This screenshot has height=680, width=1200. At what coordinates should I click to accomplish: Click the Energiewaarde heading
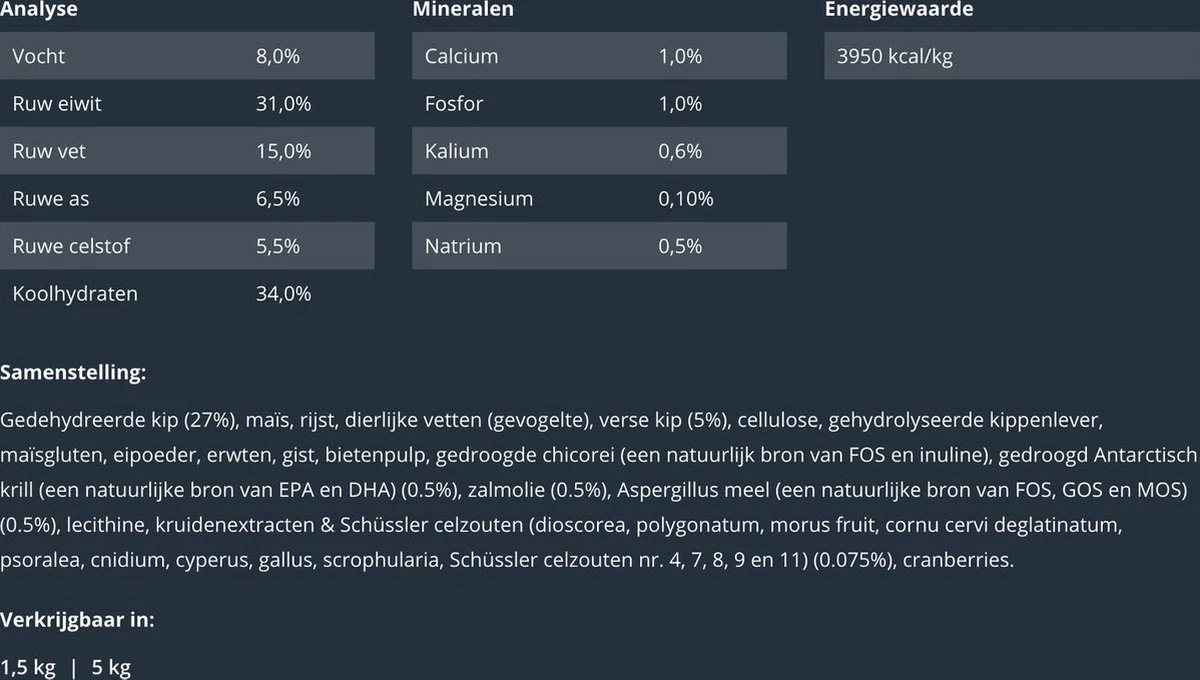pyautogui.click(x=898, y=10)
